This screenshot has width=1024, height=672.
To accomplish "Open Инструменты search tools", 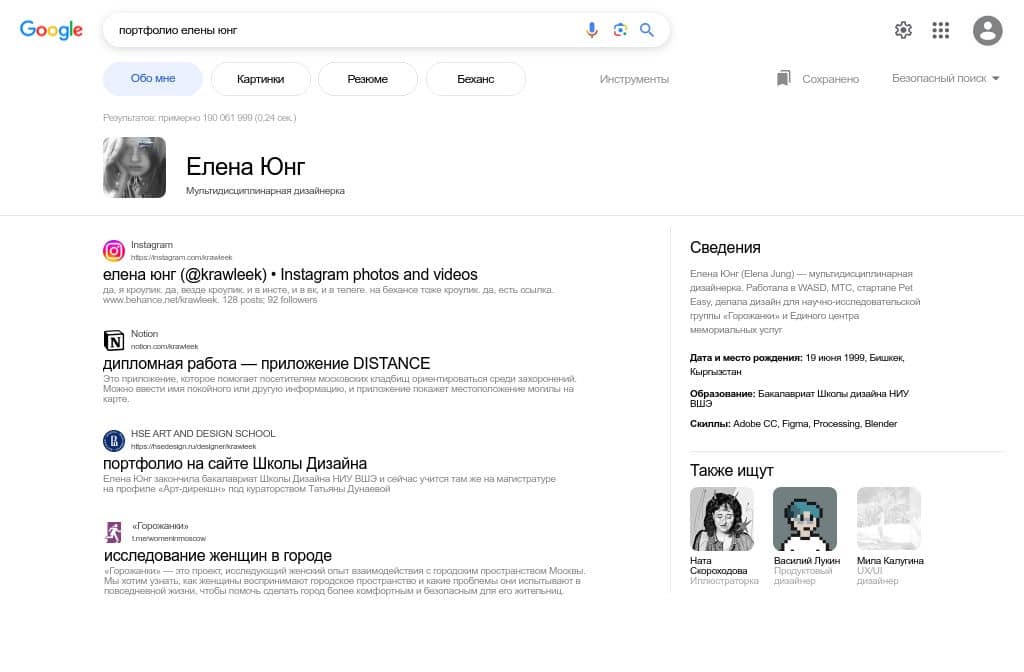I will click(x=634, y=79).
